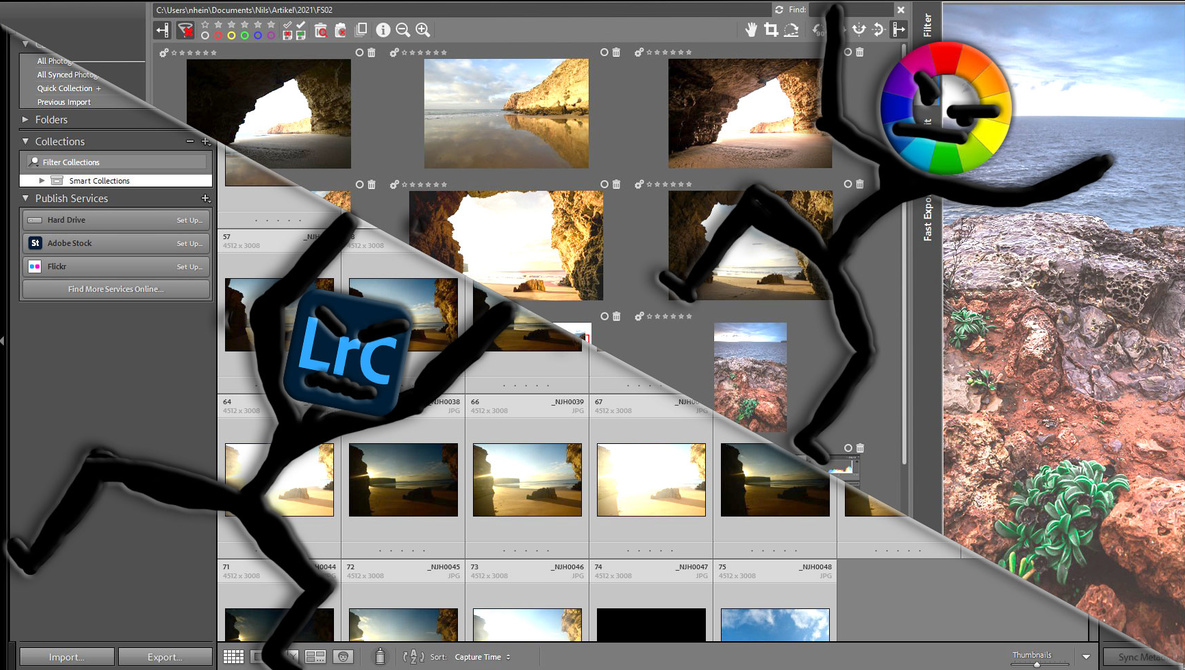Open the toolbar options arrow beside Thumbnails slider
The width and height of the screenshot is (1185, 670).
(x=1086, y=657)
